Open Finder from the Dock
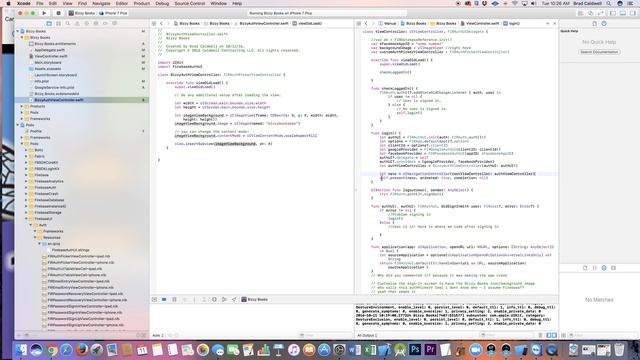Viewport: 640px width, 360px height. click(x=21, y=349)
